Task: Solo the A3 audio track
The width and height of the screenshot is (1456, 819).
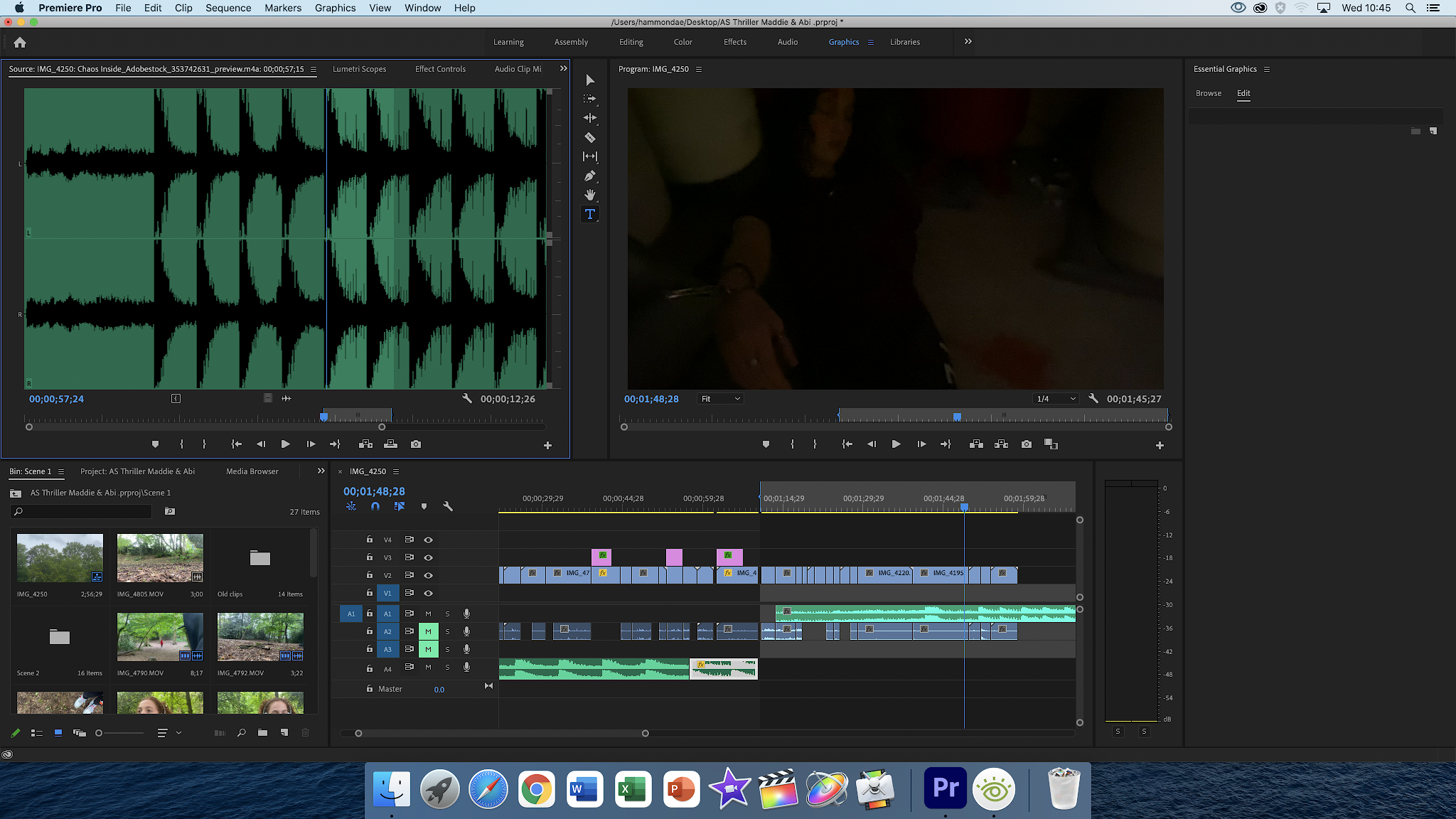Action: pyautogui.click(x=447, y=648)
